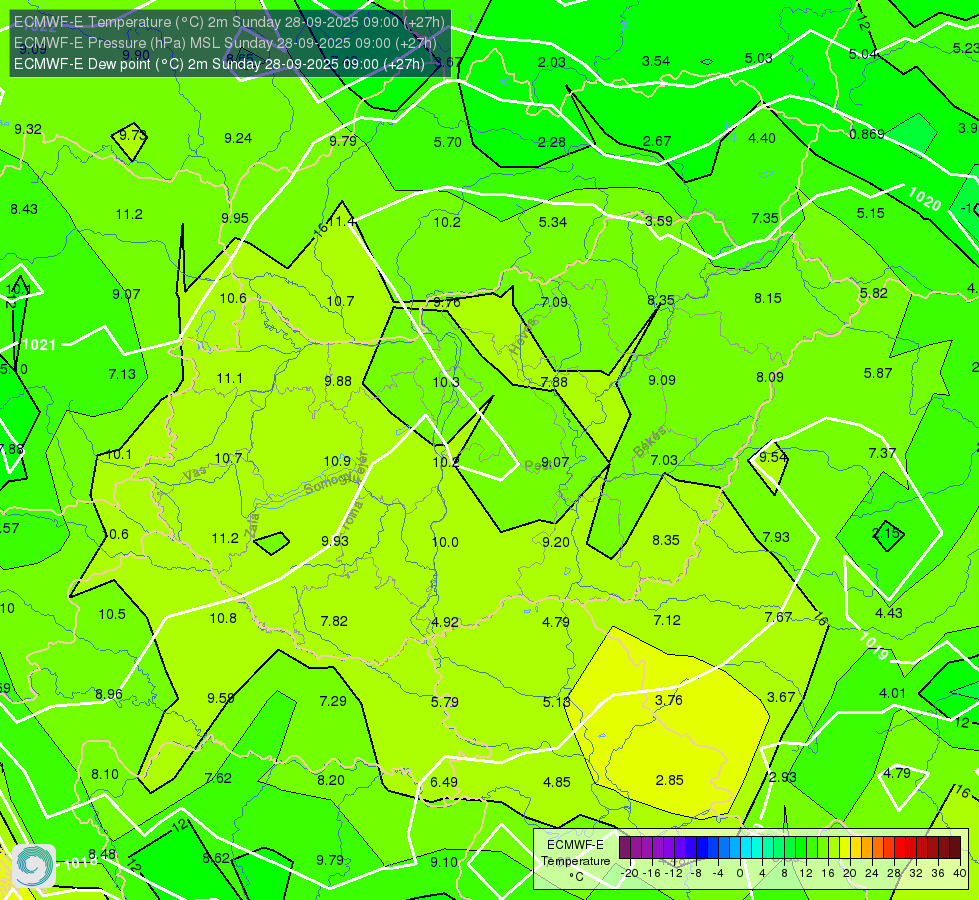Click the 2.28 dew point value

pos(552,142)
